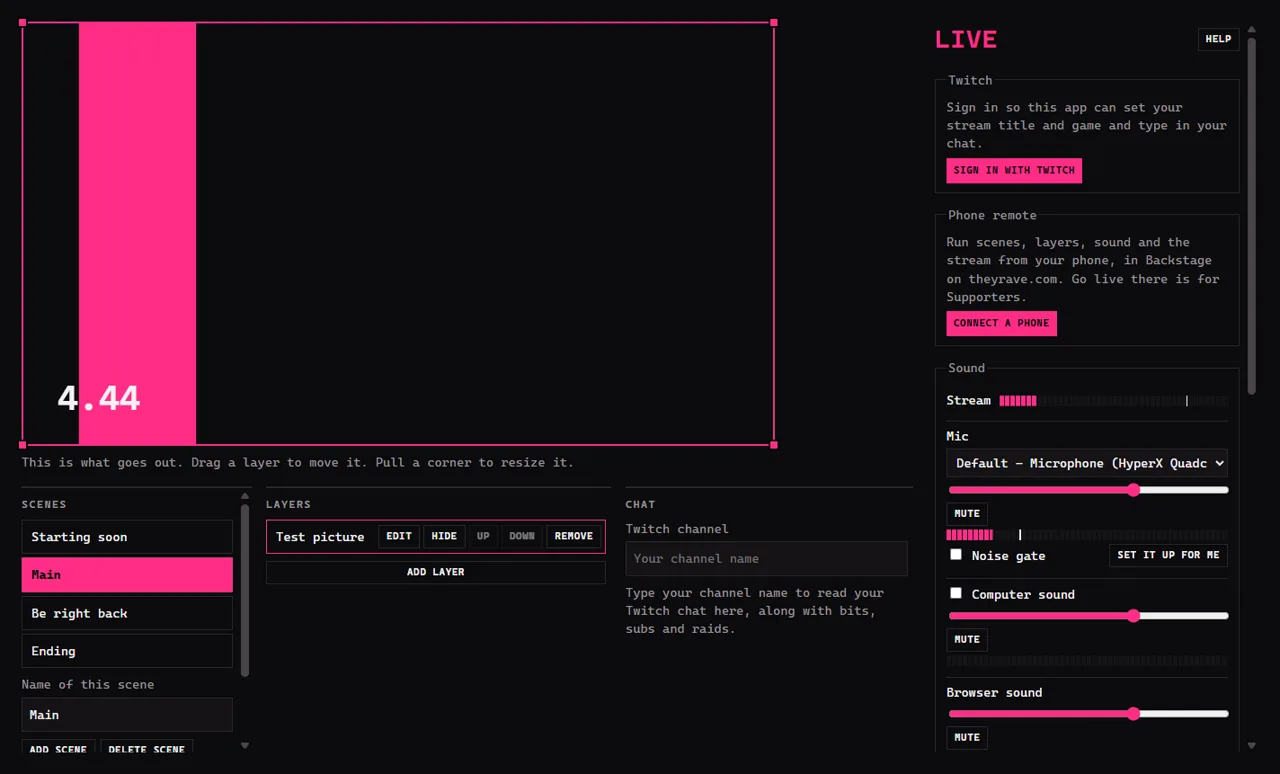Screen dimensions: 1280x774
Task: Click the Computer sound volume slider
Action: 1088,616
